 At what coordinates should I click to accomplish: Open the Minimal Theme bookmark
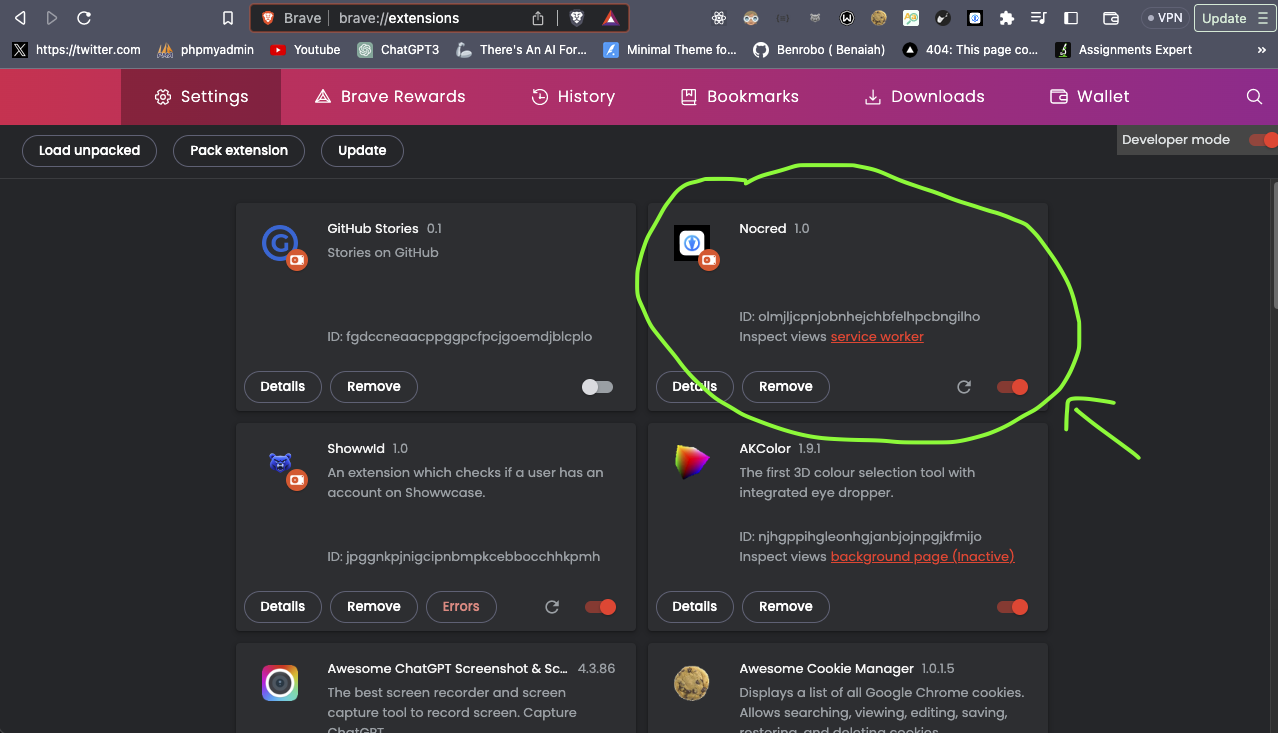(670, 49)
